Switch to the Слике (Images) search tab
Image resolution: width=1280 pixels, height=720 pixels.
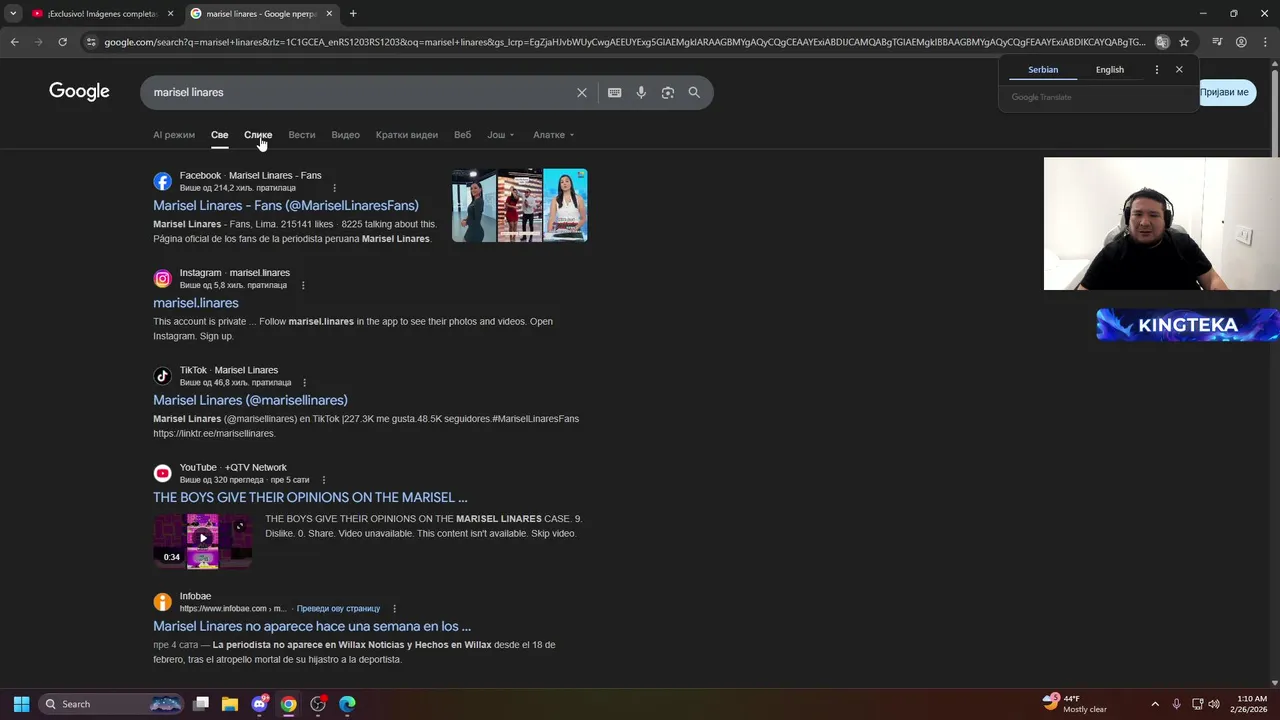(x=258, y=135)
